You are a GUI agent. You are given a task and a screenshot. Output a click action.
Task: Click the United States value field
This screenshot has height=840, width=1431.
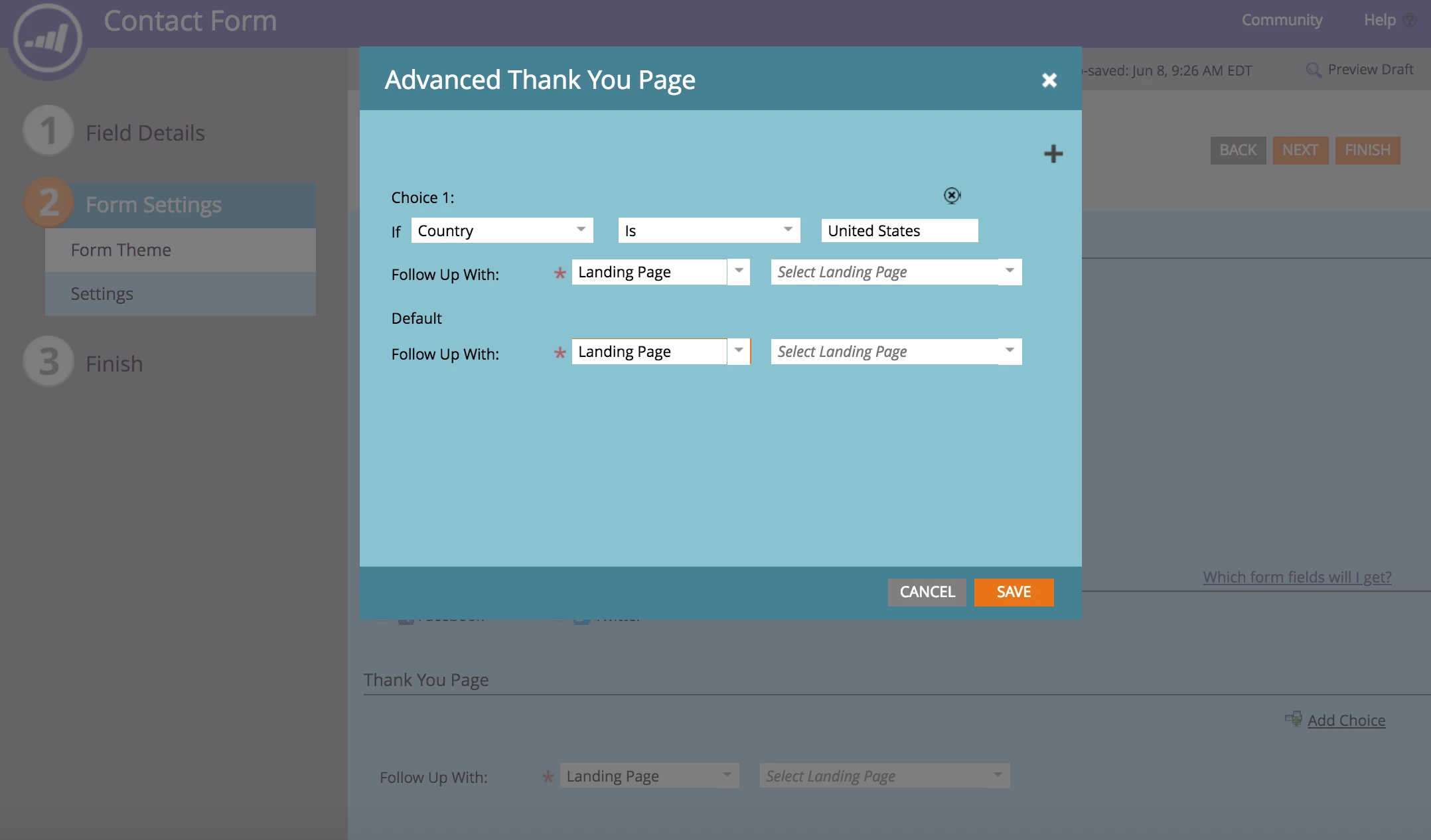pos(899,231)
